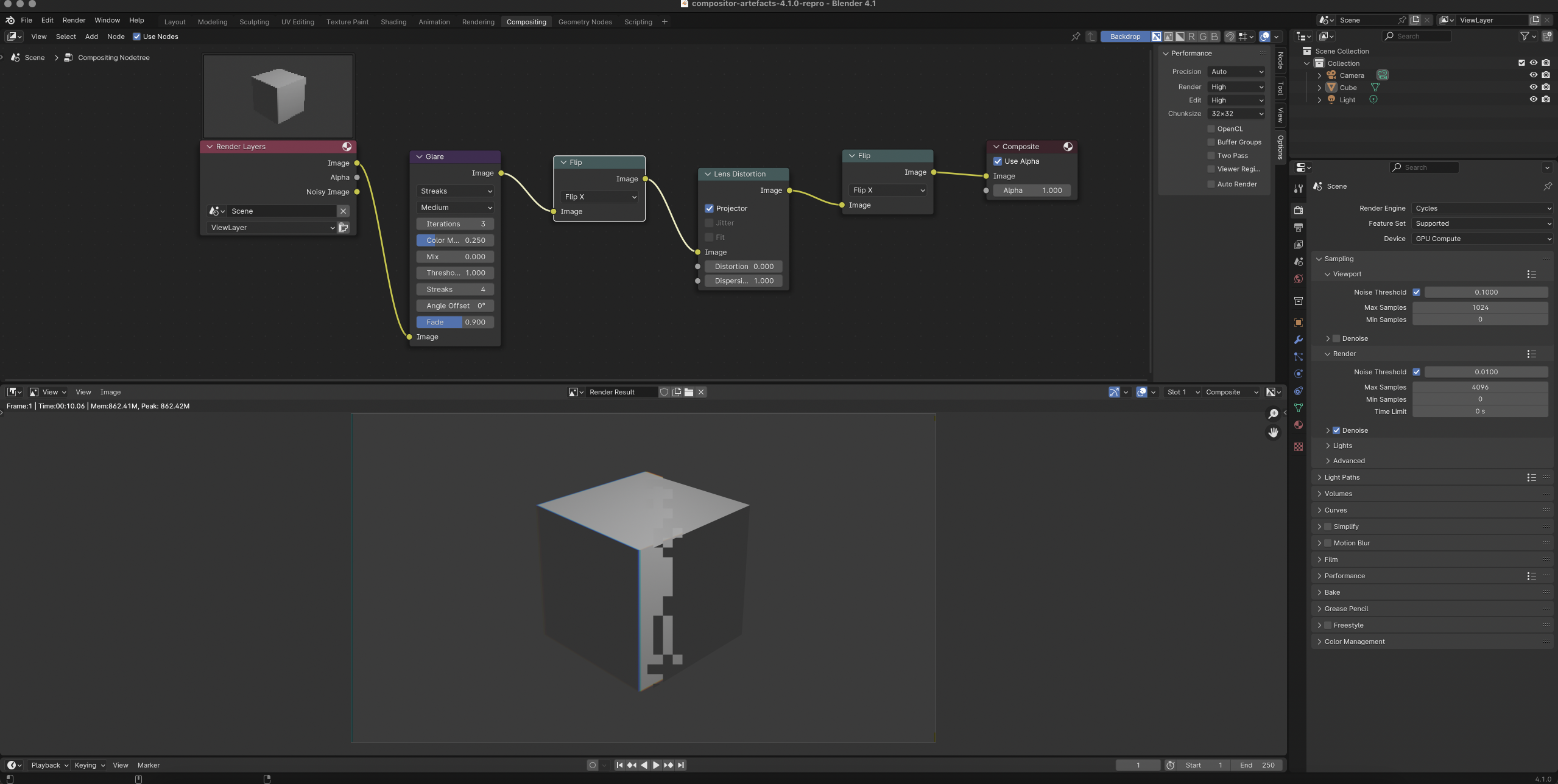Expand the Camera object in outliner
The height and width of the screenshot is (784, 1558).
tap(1319, 75)
